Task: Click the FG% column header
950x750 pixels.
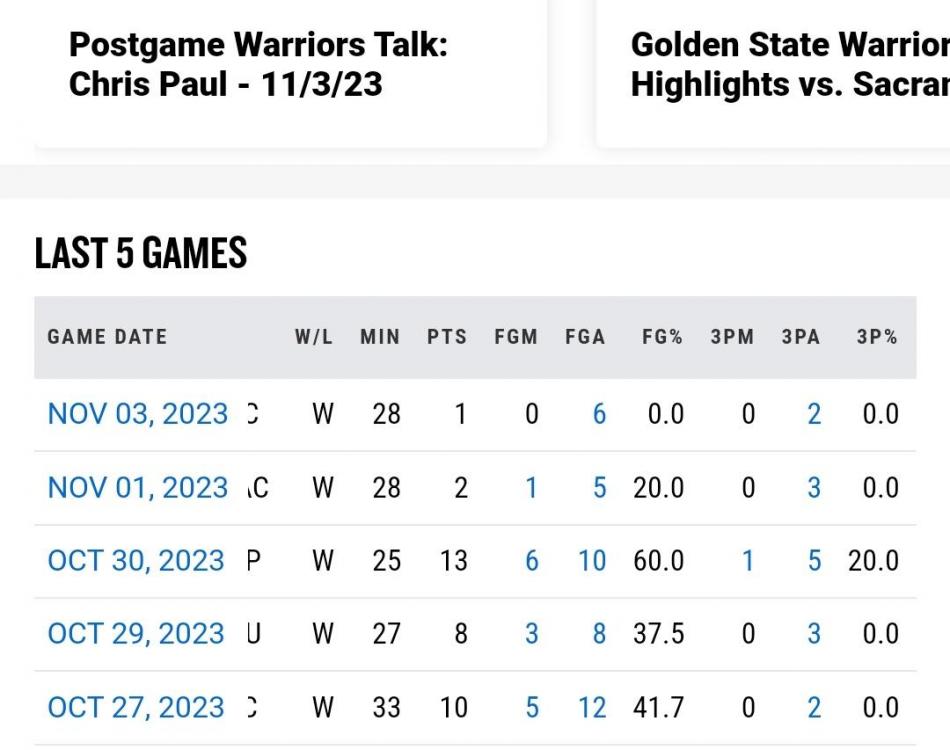Action: coord(662,337)
